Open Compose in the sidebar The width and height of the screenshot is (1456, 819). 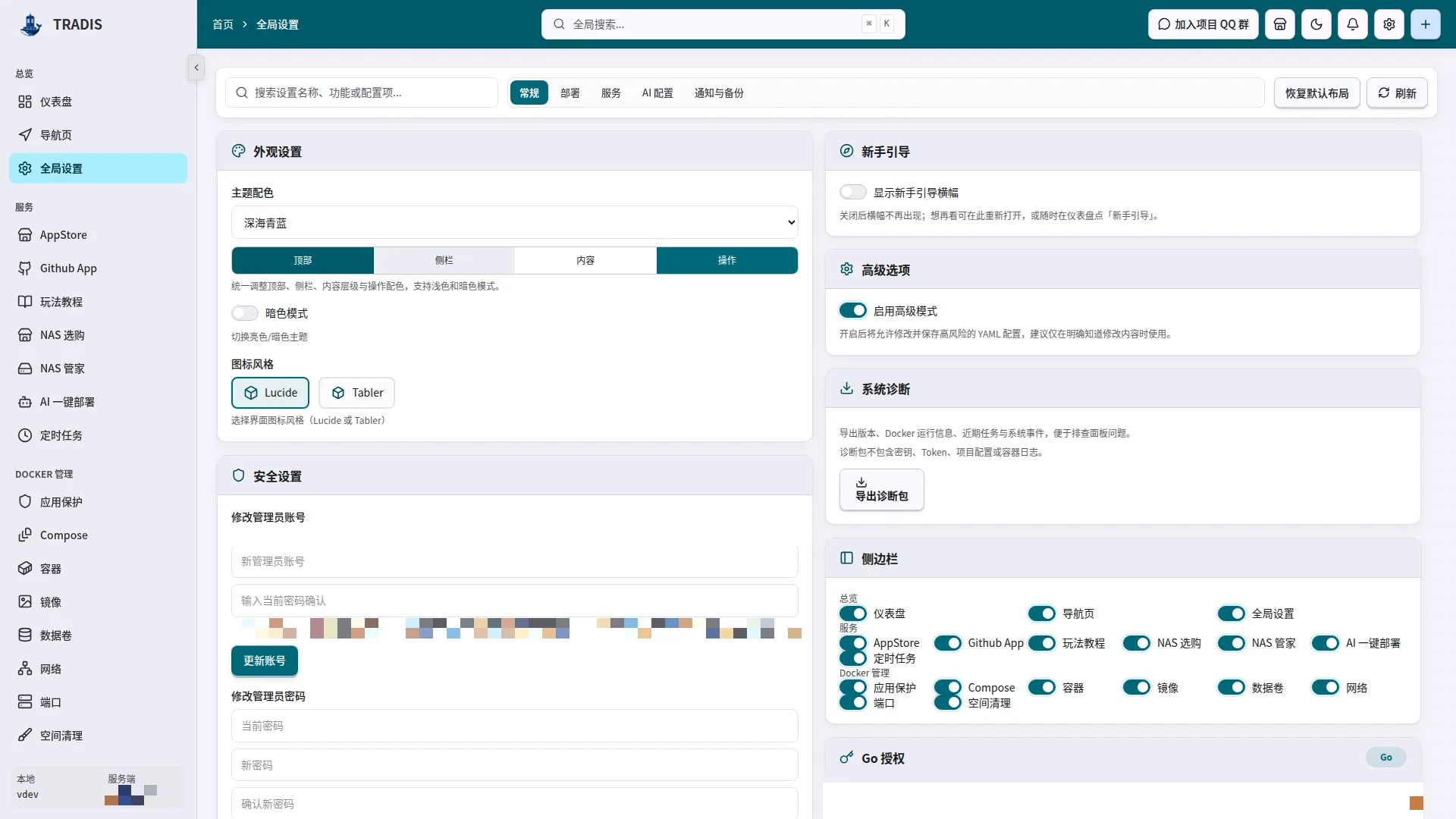(x=98, y=535)
